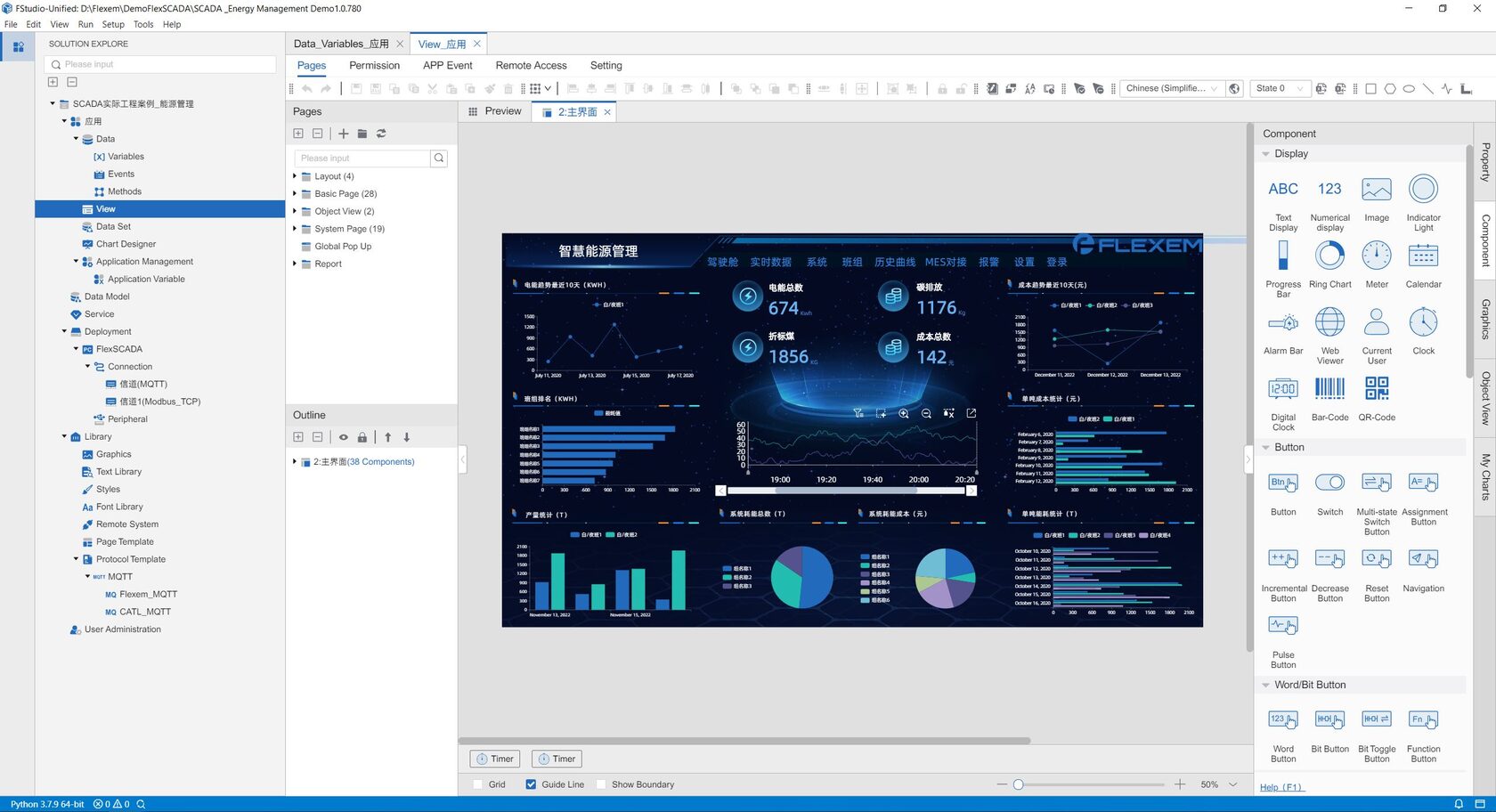Choose the Progress Bar component

pos(1283,269)
